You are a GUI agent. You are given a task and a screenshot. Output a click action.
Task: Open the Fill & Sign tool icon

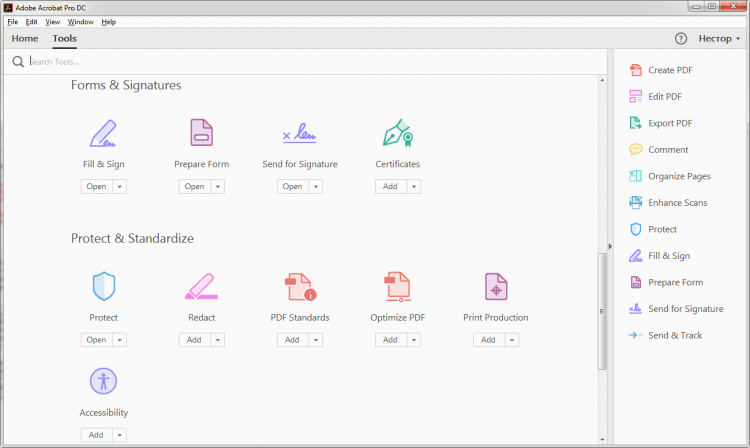coord(103,133)
